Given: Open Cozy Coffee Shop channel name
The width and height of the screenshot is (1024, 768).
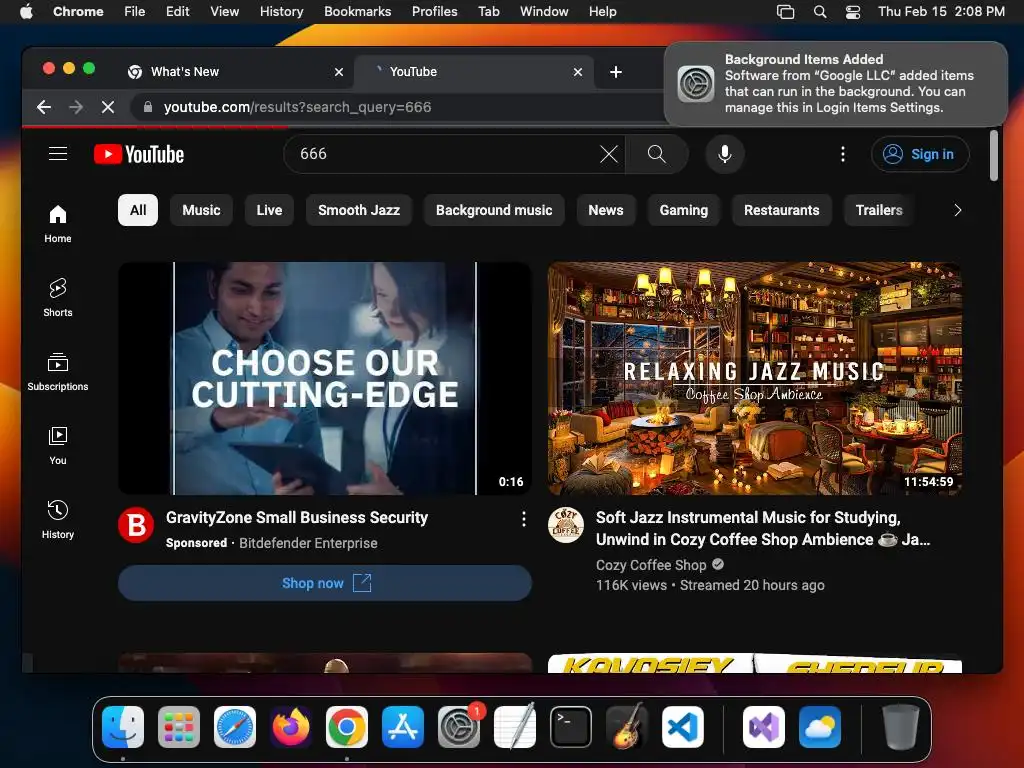Looking at the screenshot, I should coord(650,565).
